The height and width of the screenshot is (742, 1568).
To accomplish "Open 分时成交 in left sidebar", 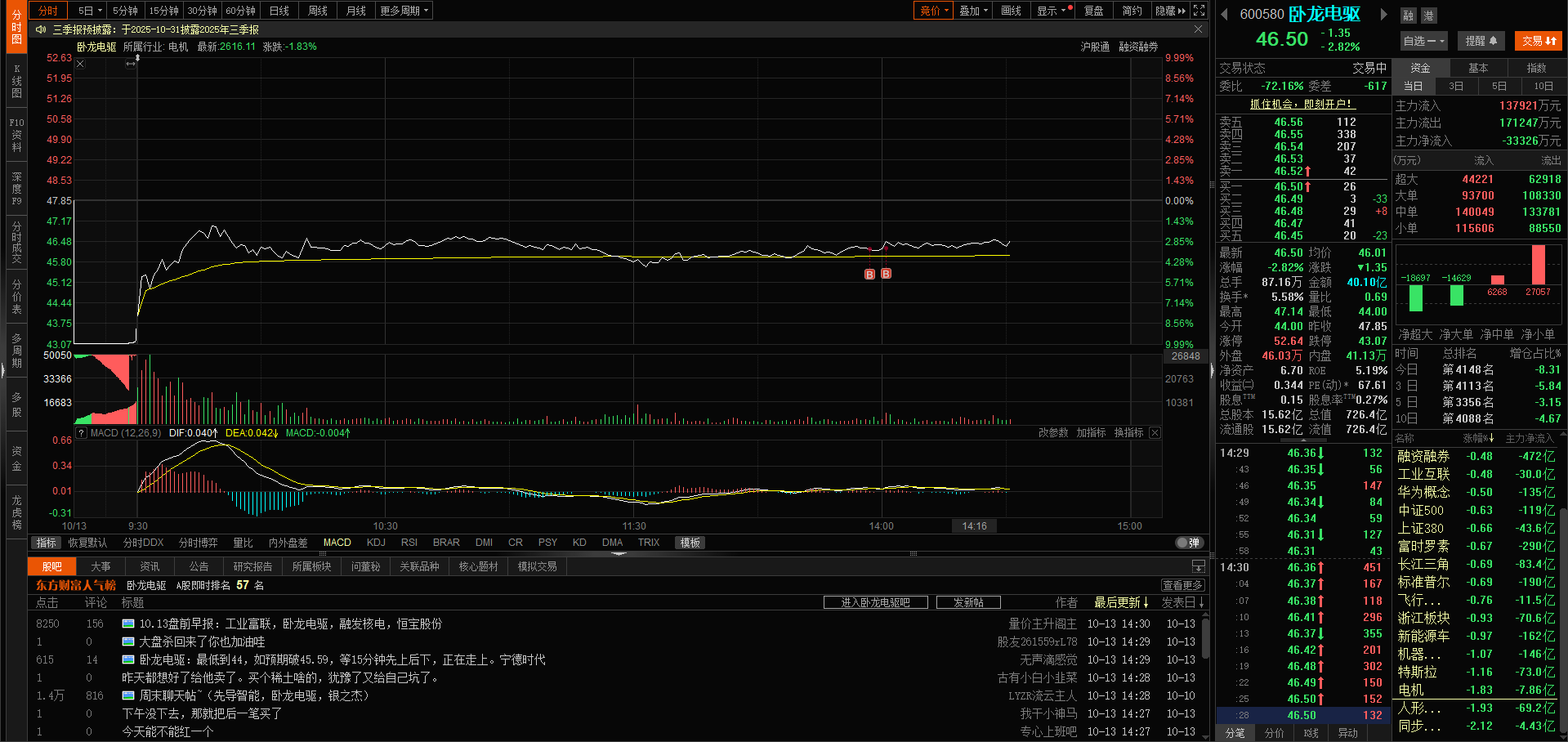I will coord(16,243).
